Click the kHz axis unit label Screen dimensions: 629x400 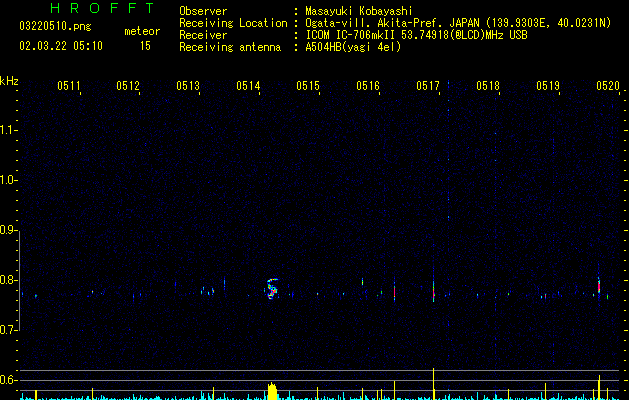click(9, 81)
